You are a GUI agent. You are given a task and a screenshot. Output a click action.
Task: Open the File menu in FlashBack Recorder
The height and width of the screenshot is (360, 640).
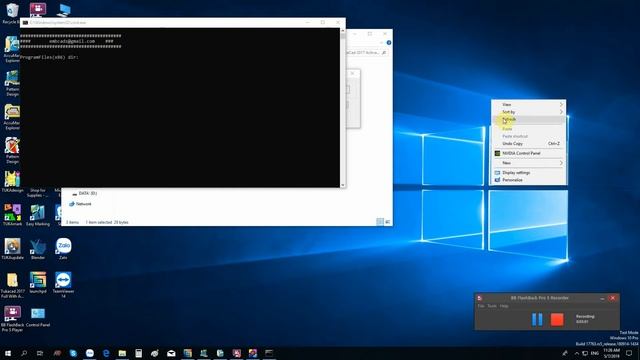pyautogui.click(x=481, y=306)
